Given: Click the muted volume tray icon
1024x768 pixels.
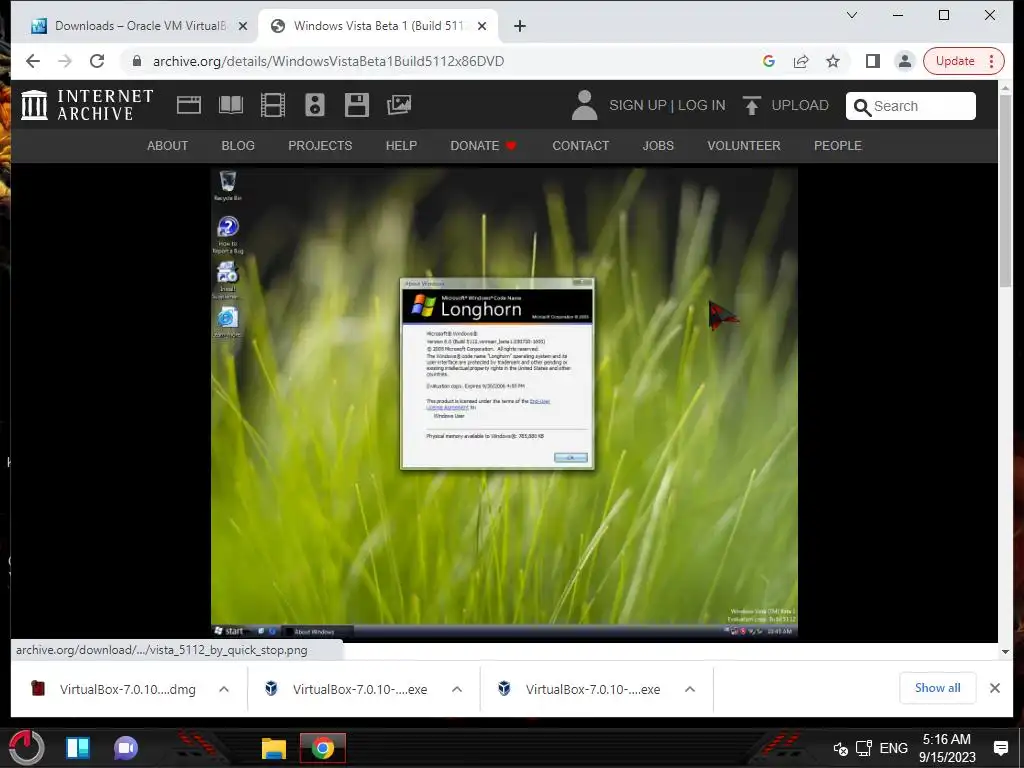Looking at the screenshot, I should pos(840,748).
